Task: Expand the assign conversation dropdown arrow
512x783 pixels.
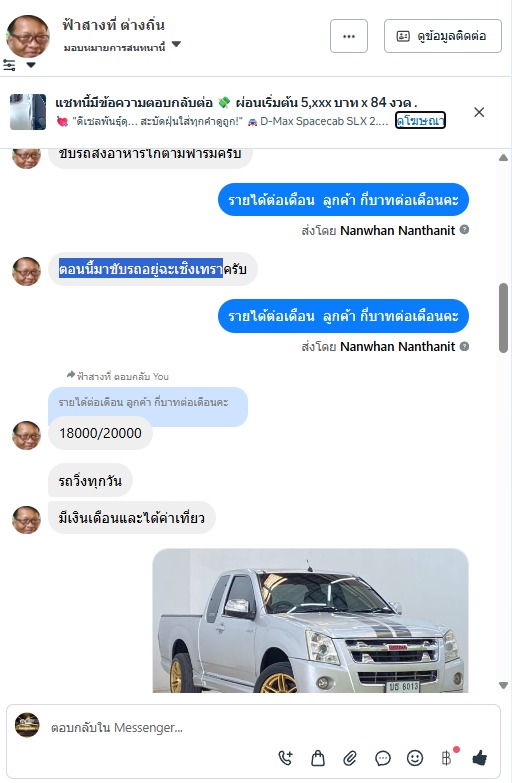Action: (x=176, y=44)
